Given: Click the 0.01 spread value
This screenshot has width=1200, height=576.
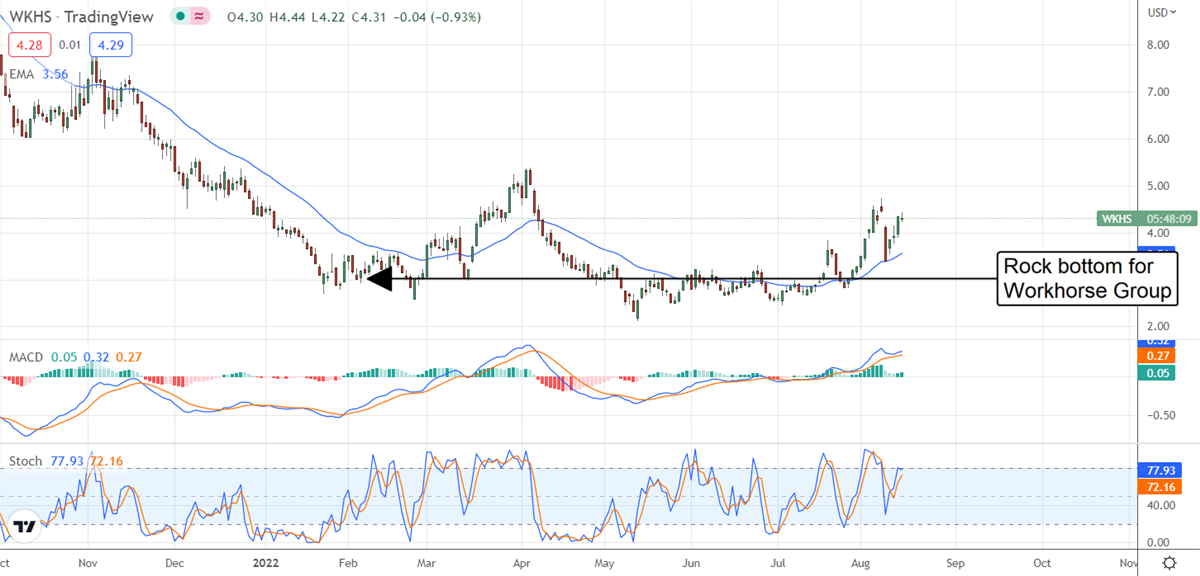Looking at the screenshot, I should [69, 44].
